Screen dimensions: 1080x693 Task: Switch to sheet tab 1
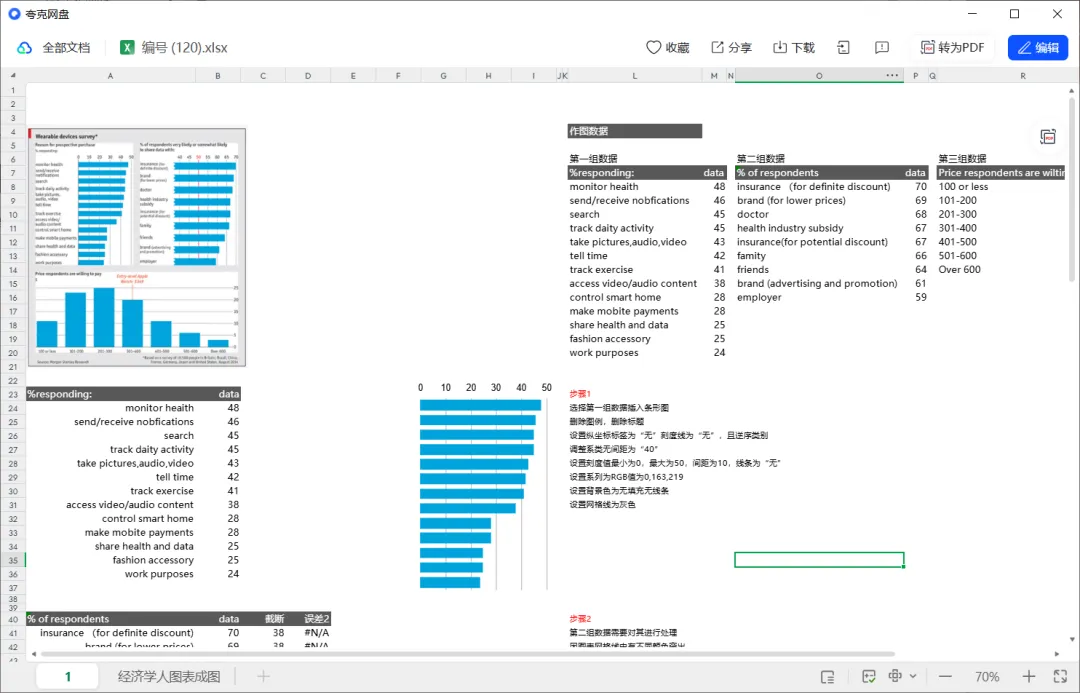[68, 676]
